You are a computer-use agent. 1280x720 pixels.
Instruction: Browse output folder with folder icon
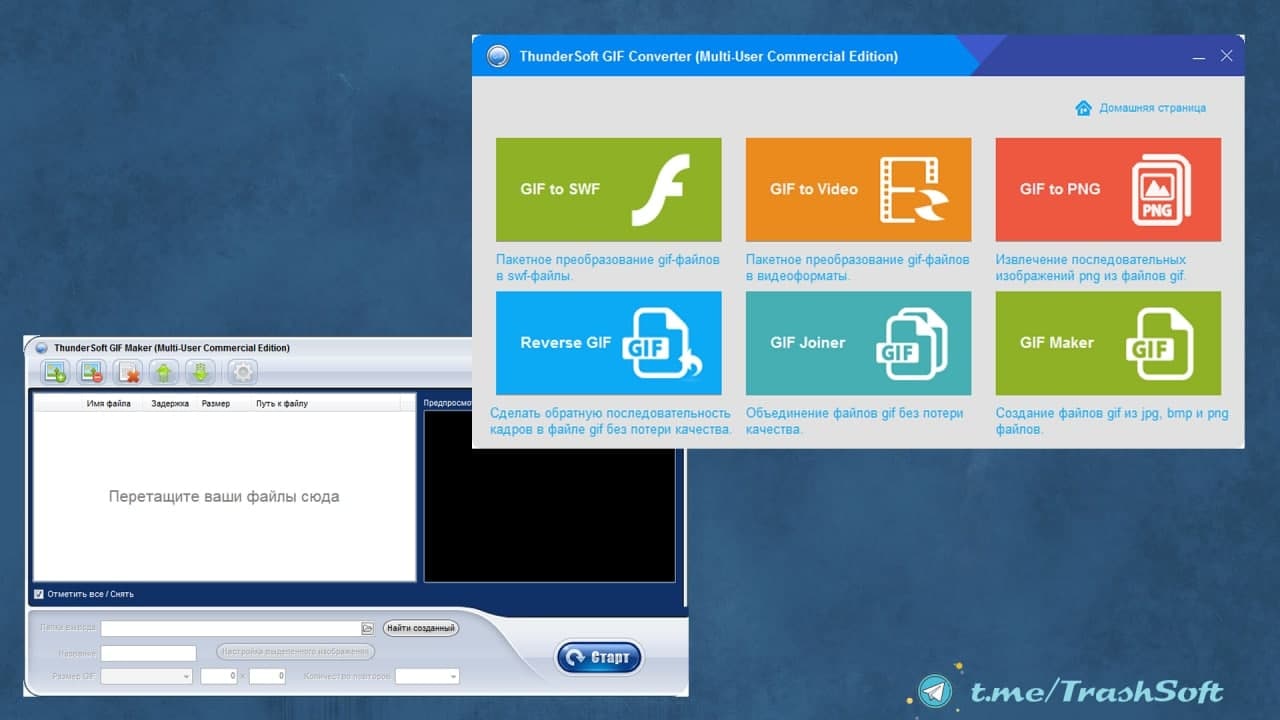click(367, 629)
